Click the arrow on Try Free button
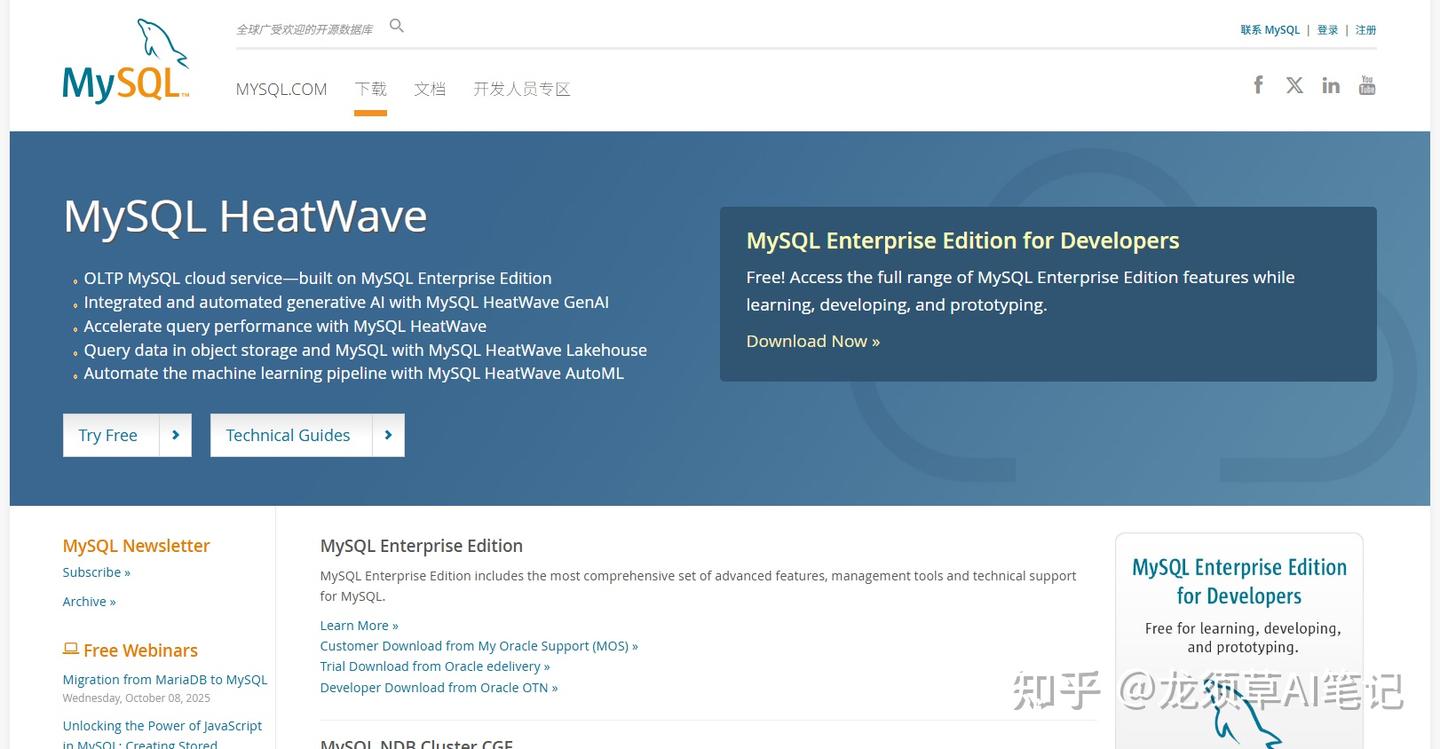This screenshot has width=1440, height=749. (176, 435)
